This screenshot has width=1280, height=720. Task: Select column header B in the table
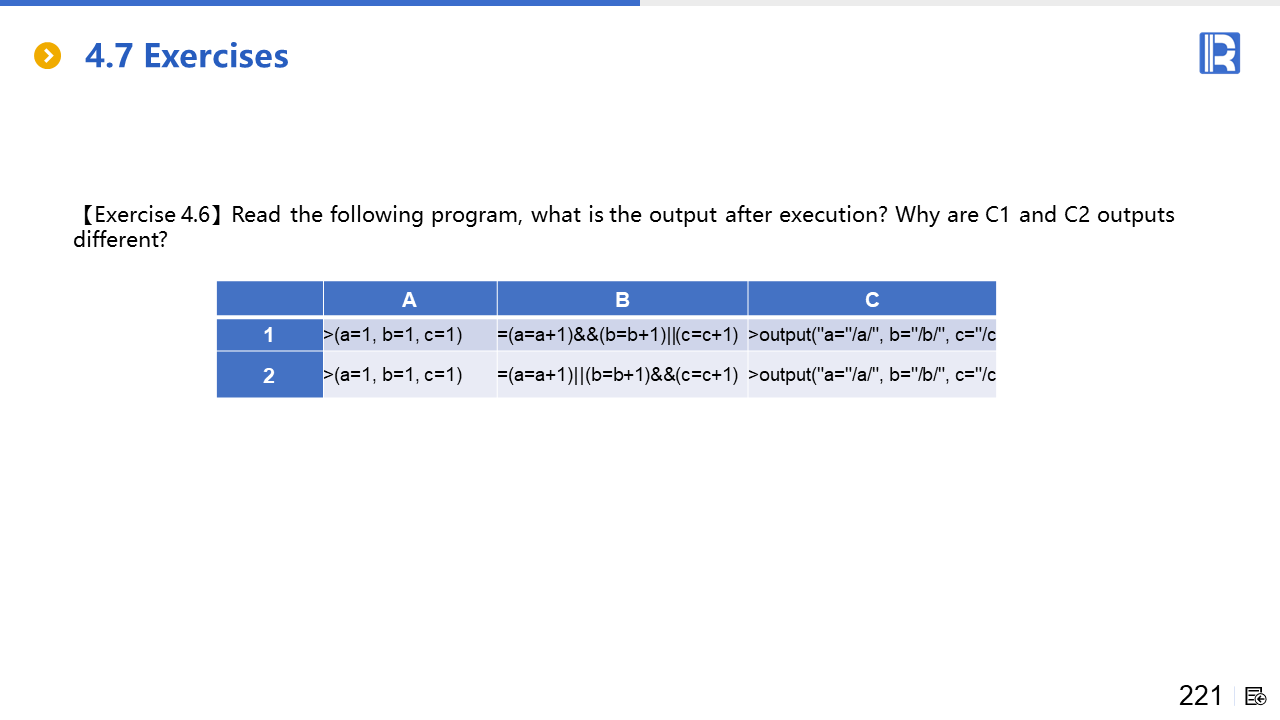pyautogui.click(x=622, y=299)
